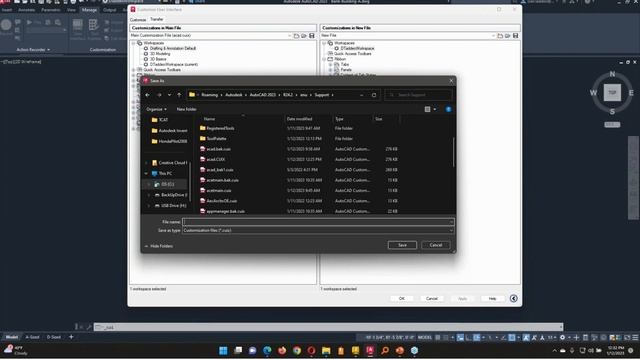
Task: Switch to Transfer tab in CUI
Action: 156,19
